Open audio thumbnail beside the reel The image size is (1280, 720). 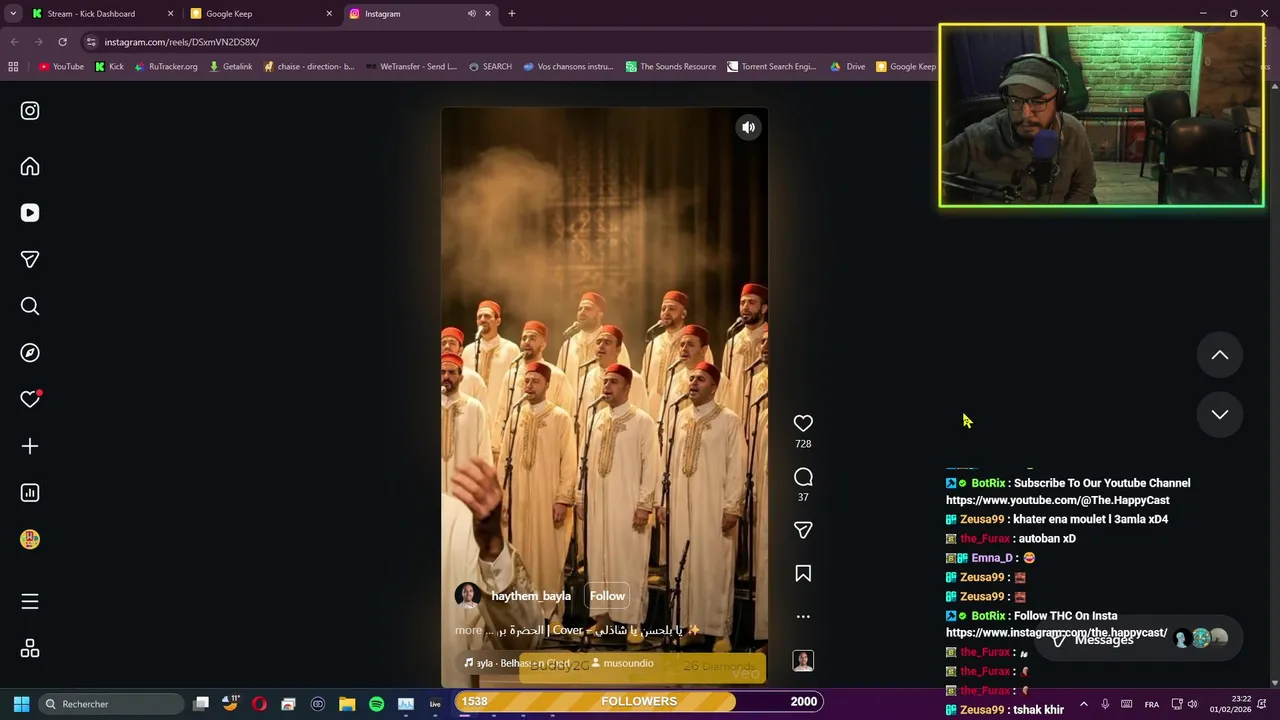click(803, 661)
